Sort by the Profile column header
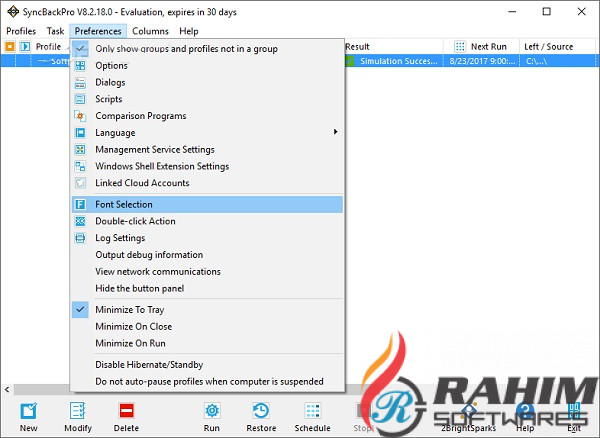Screen dimensions: 600x438 point(48,47)
